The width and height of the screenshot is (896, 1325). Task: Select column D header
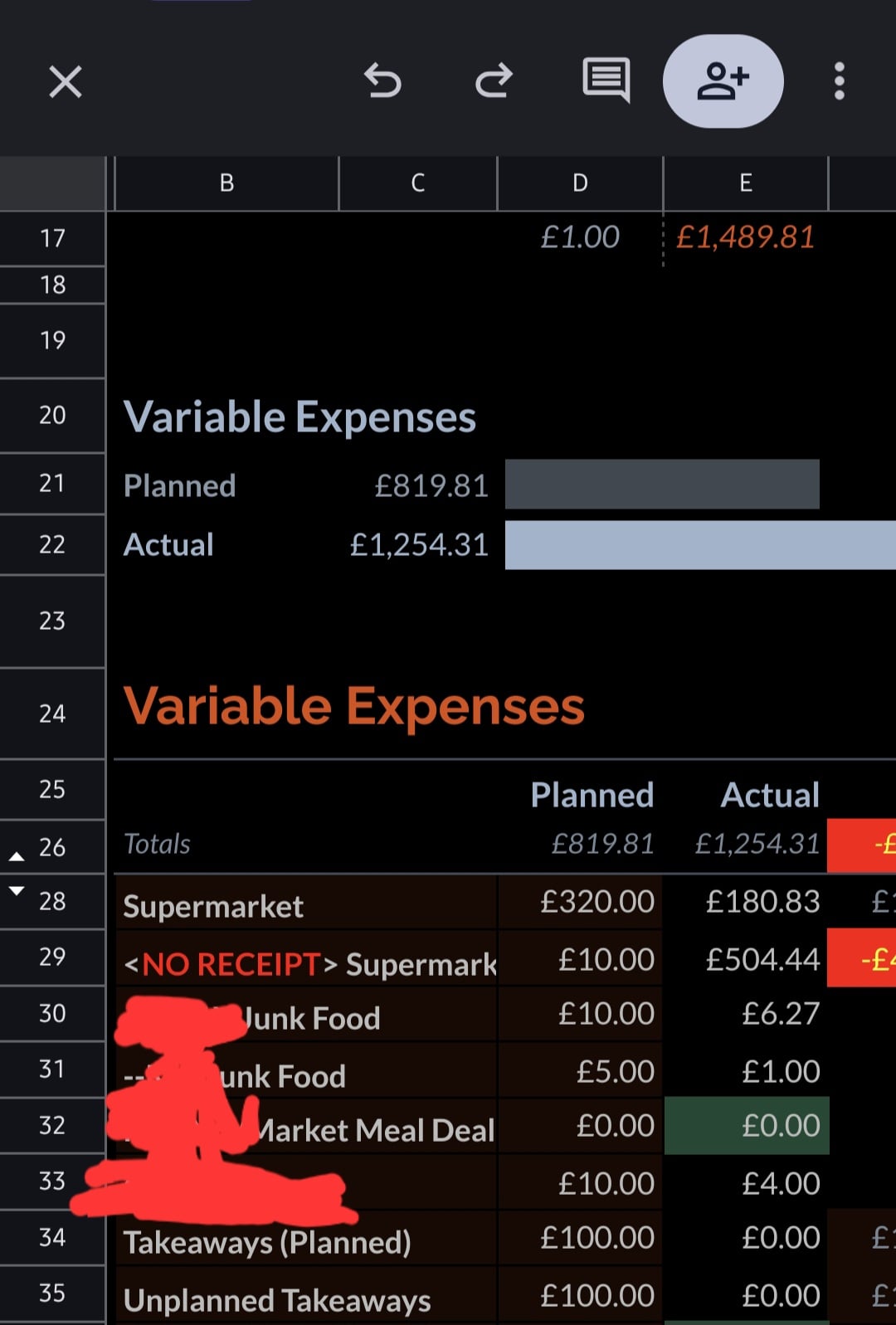click(580, 183)
